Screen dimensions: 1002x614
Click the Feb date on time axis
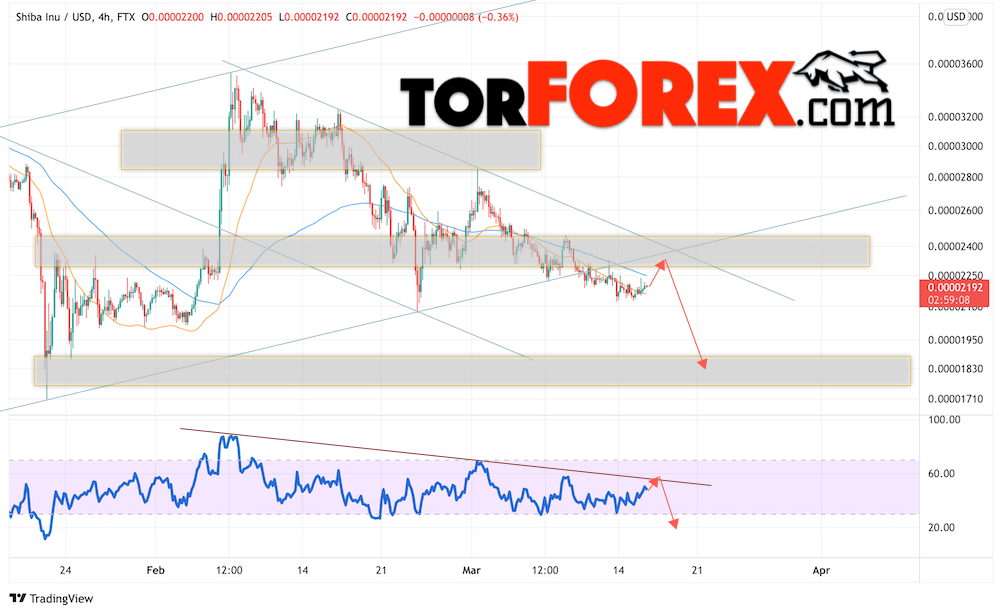155,570
